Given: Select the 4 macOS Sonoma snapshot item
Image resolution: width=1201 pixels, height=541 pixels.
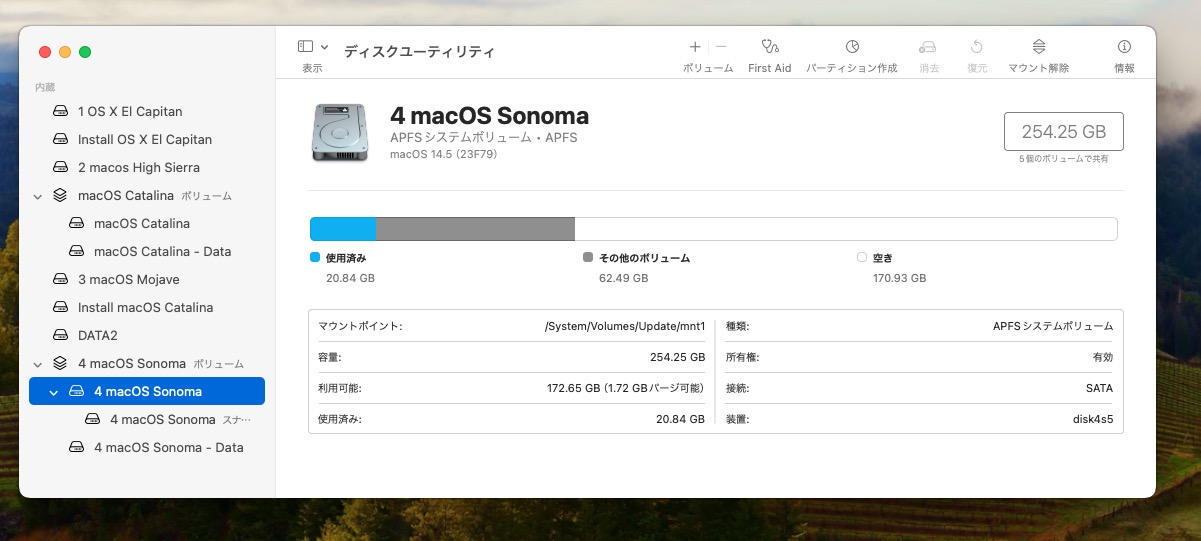Looking at the screenshot, I should [162, 420].
